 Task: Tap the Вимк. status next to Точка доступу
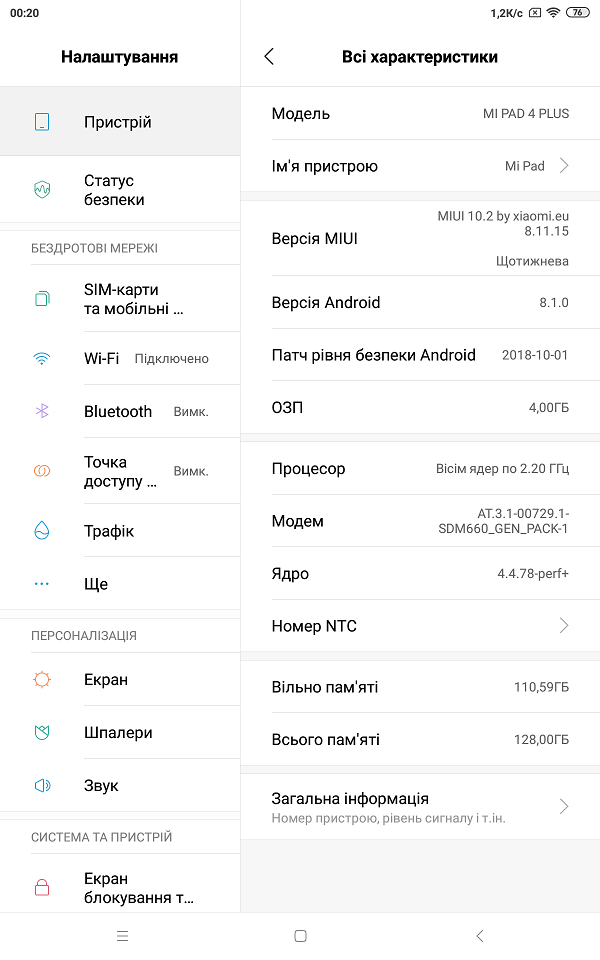191,471
